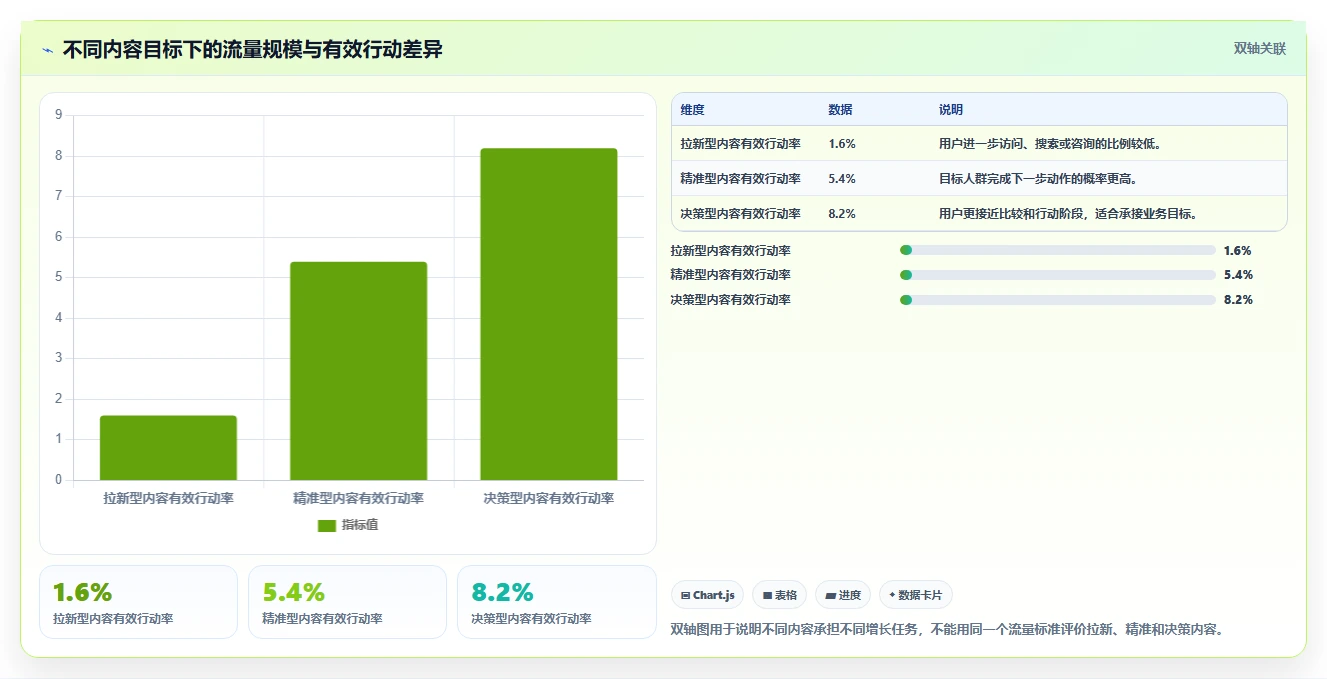This screenshot has height=679, width=1327.
Task: Click the 1.6% value in the table
Action: pyautogui.click(x=842, y=144)
